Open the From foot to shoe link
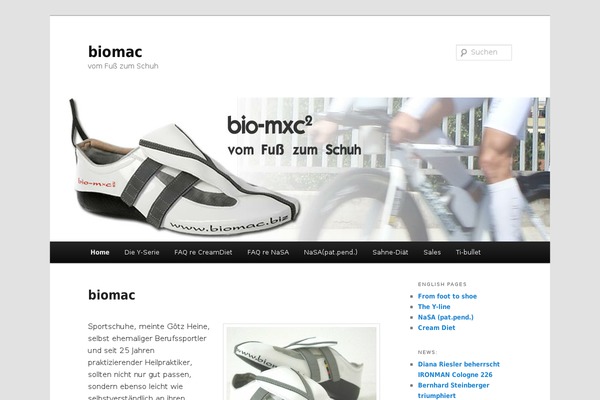 pyautogui.click(x=447, y=296)
